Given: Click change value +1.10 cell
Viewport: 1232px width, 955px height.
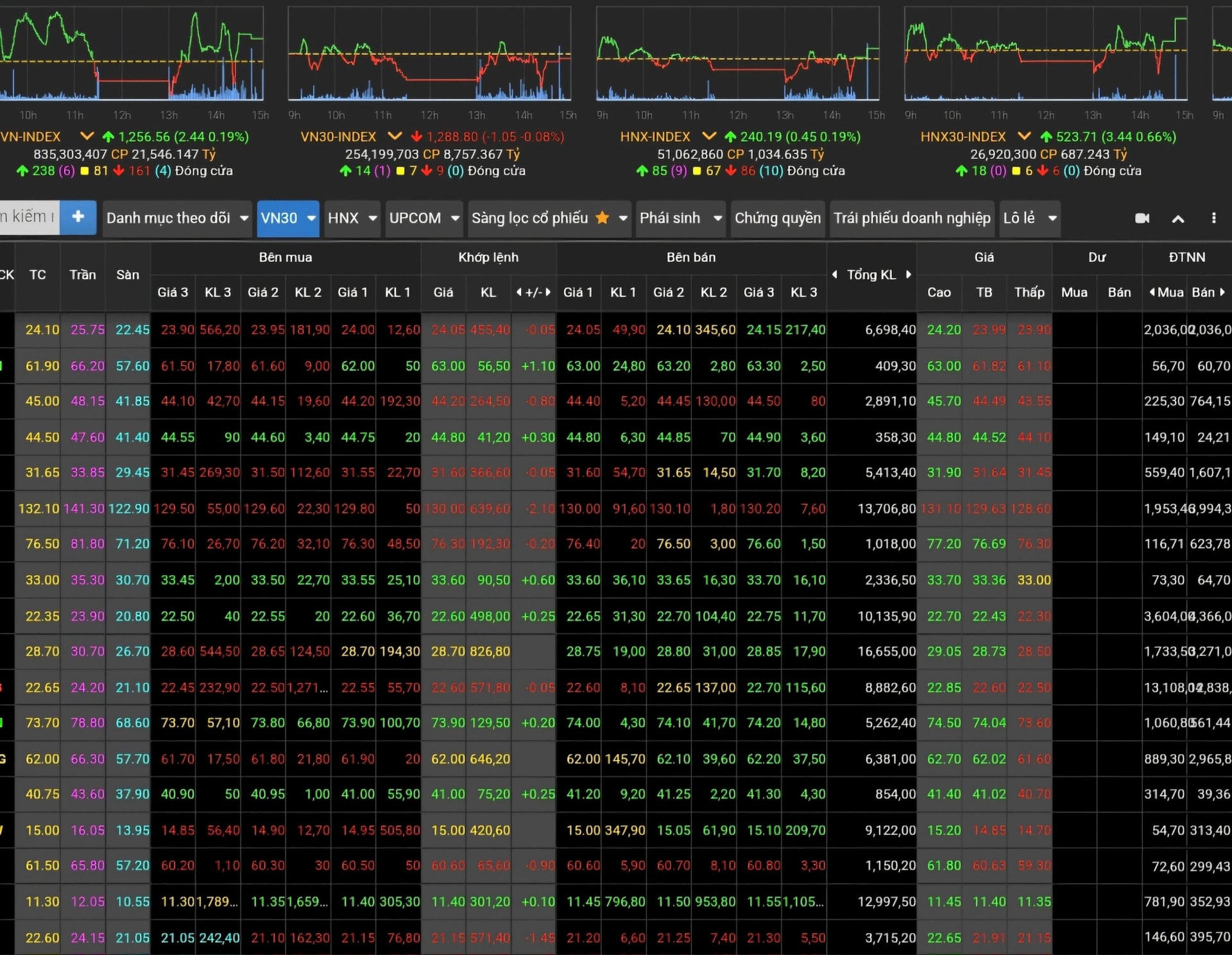Looking at the screenshot, I should pyautogui.click(x=538, y=366).
